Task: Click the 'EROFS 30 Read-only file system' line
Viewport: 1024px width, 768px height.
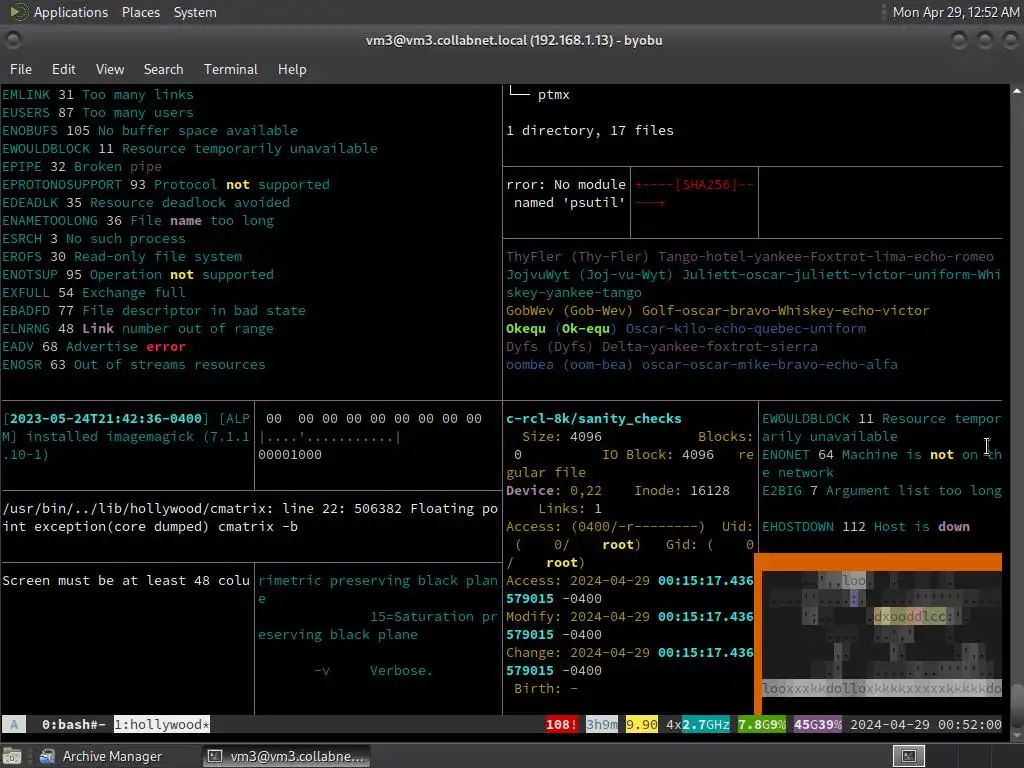Action: (121, 257)
